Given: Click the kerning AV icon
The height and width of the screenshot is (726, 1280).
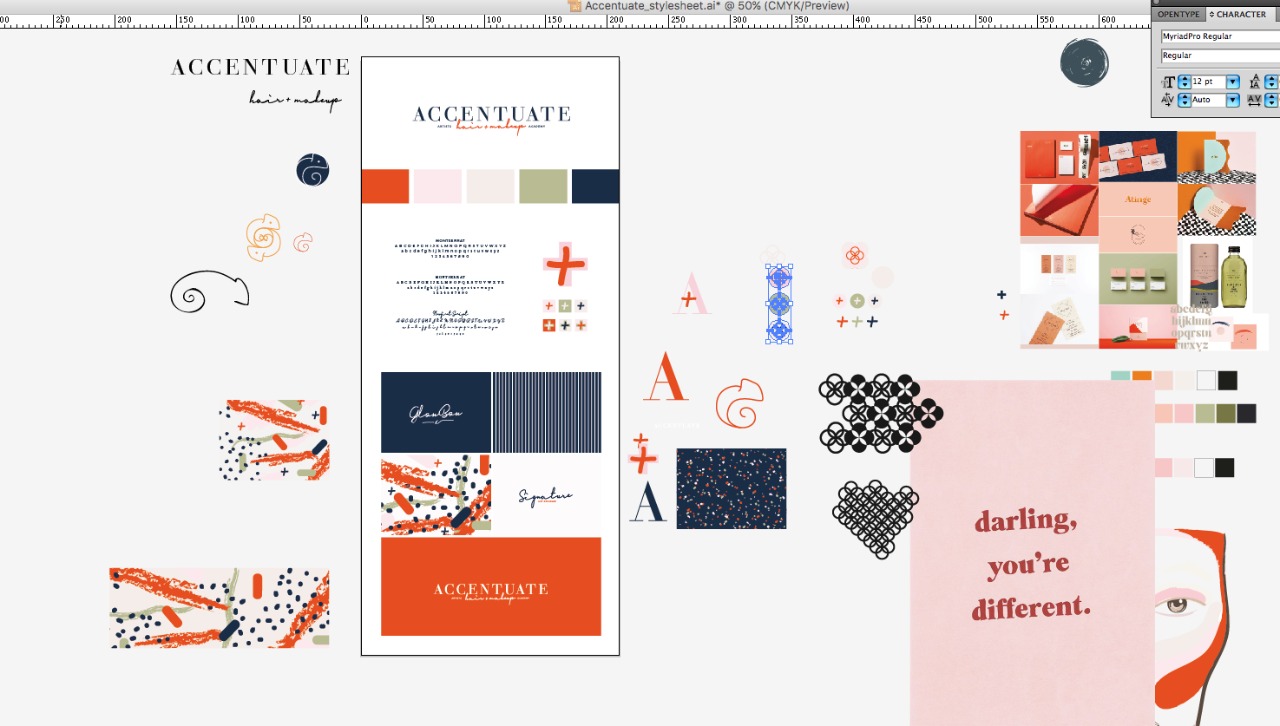Looking at the screenshot, I should tap(1168, 100).
